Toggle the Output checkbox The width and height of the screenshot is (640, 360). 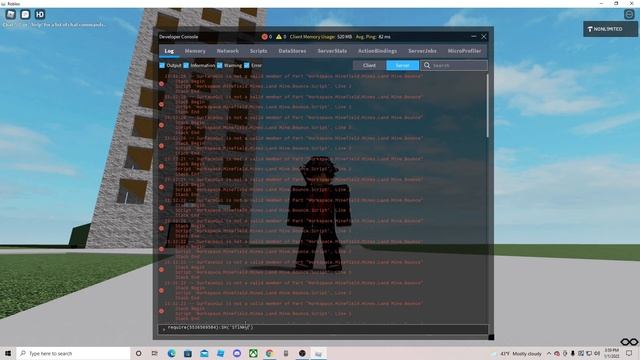(x=162, y=65)
